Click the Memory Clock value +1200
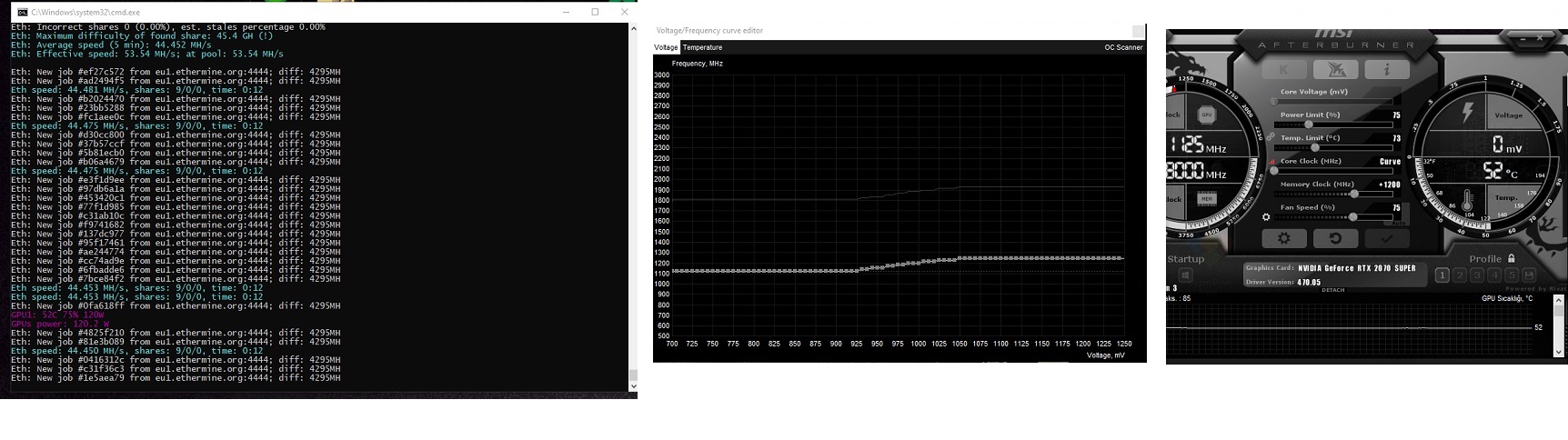This screenshot has width=1568, height=440. click(1390, 185)
